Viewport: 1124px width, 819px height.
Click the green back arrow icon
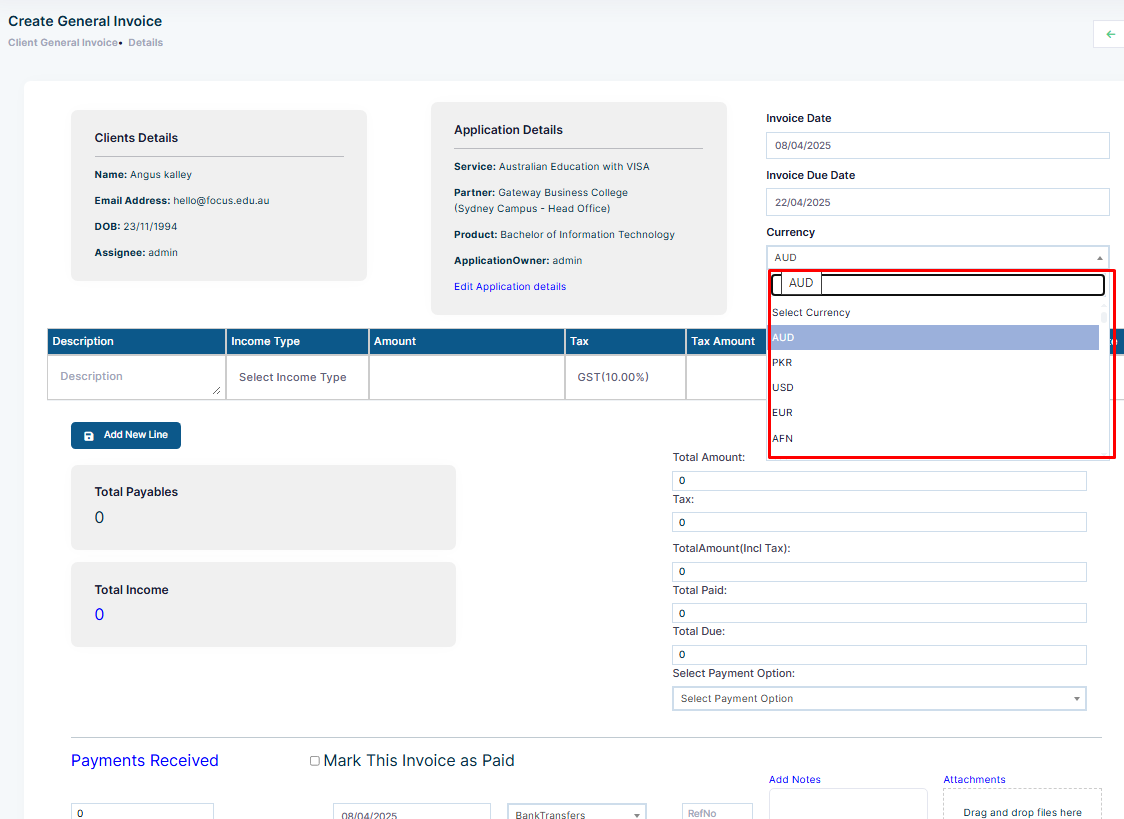[x=1110, y=34]
